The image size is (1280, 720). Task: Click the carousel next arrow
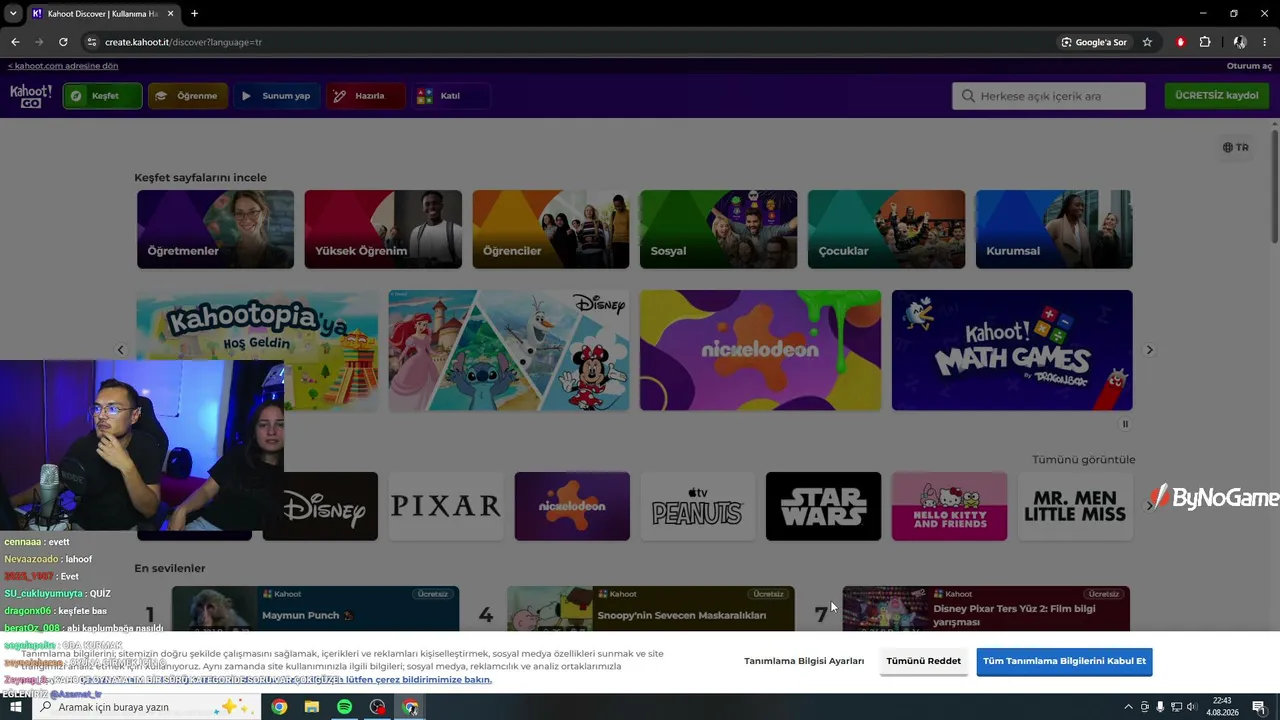pyautogui.click(x=1149, y=350)
